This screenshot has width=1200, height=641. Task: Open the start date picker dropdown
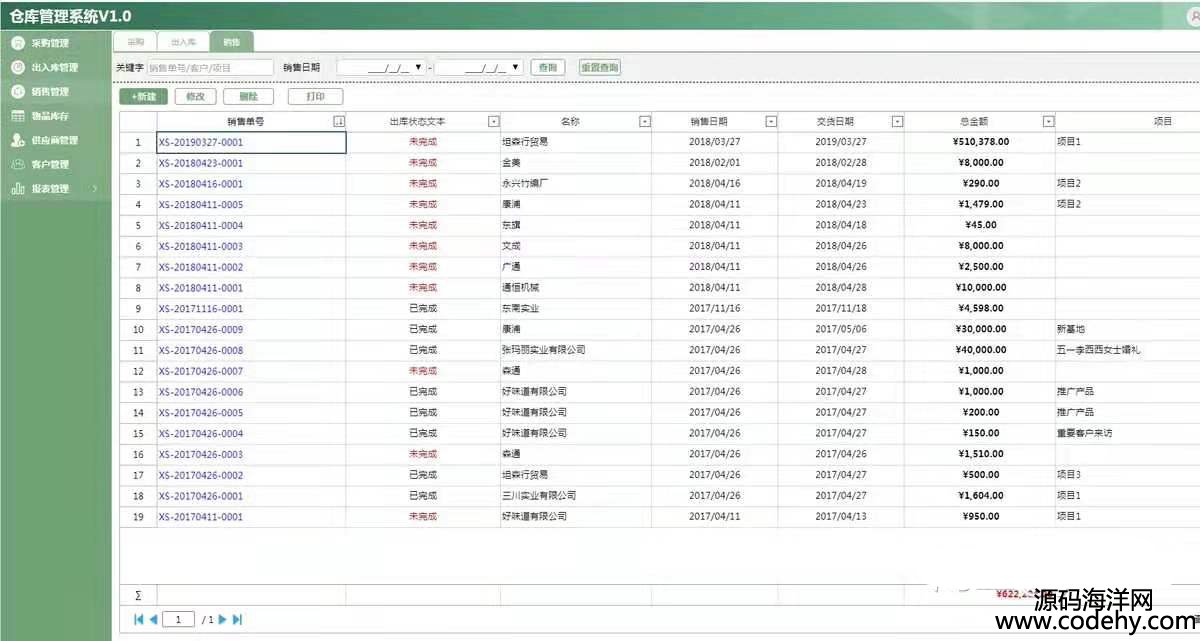click(418, 67)
